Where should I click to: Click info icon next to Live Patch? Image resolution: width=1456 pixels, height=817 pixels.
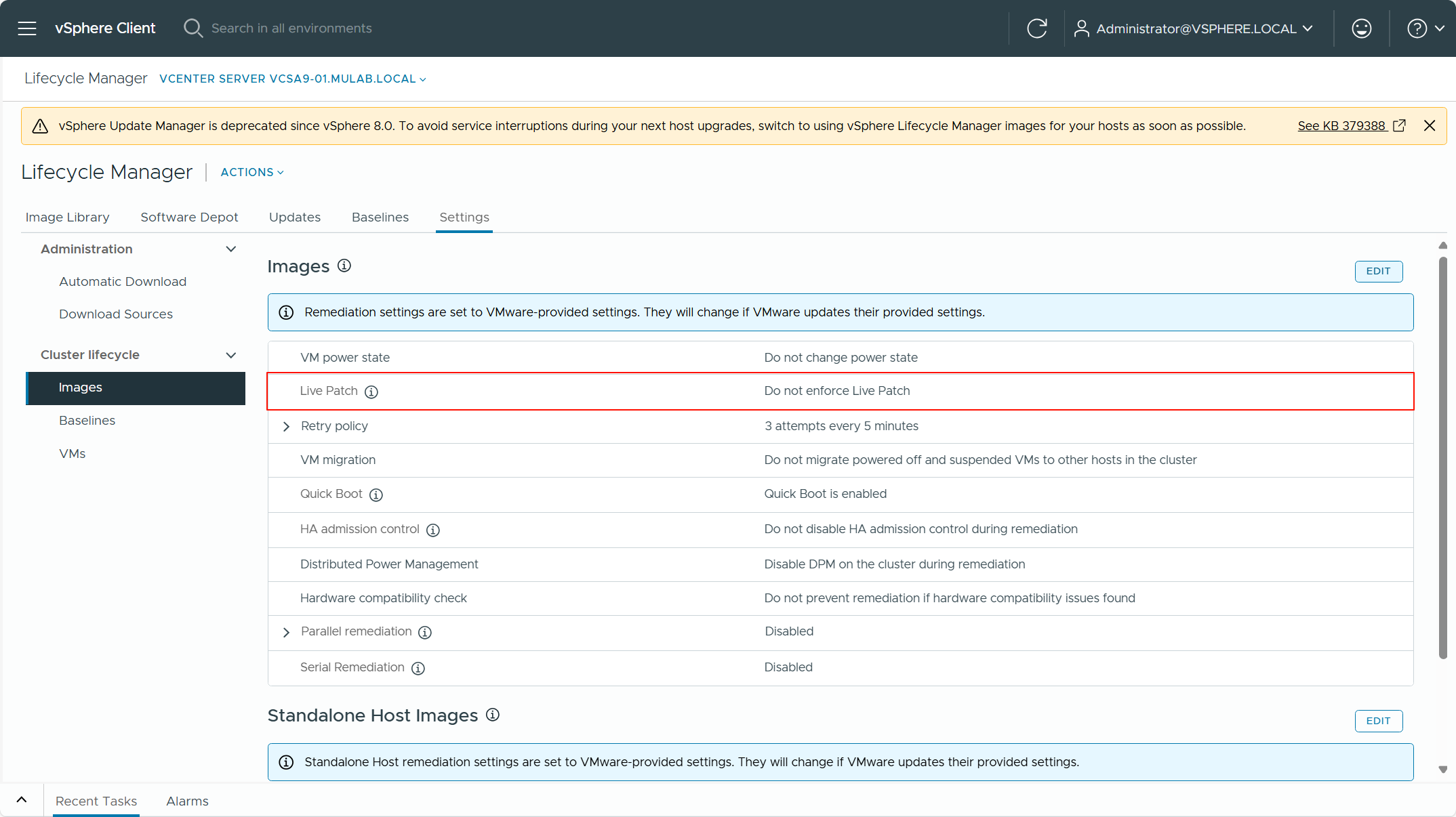(x=371, y=392)
